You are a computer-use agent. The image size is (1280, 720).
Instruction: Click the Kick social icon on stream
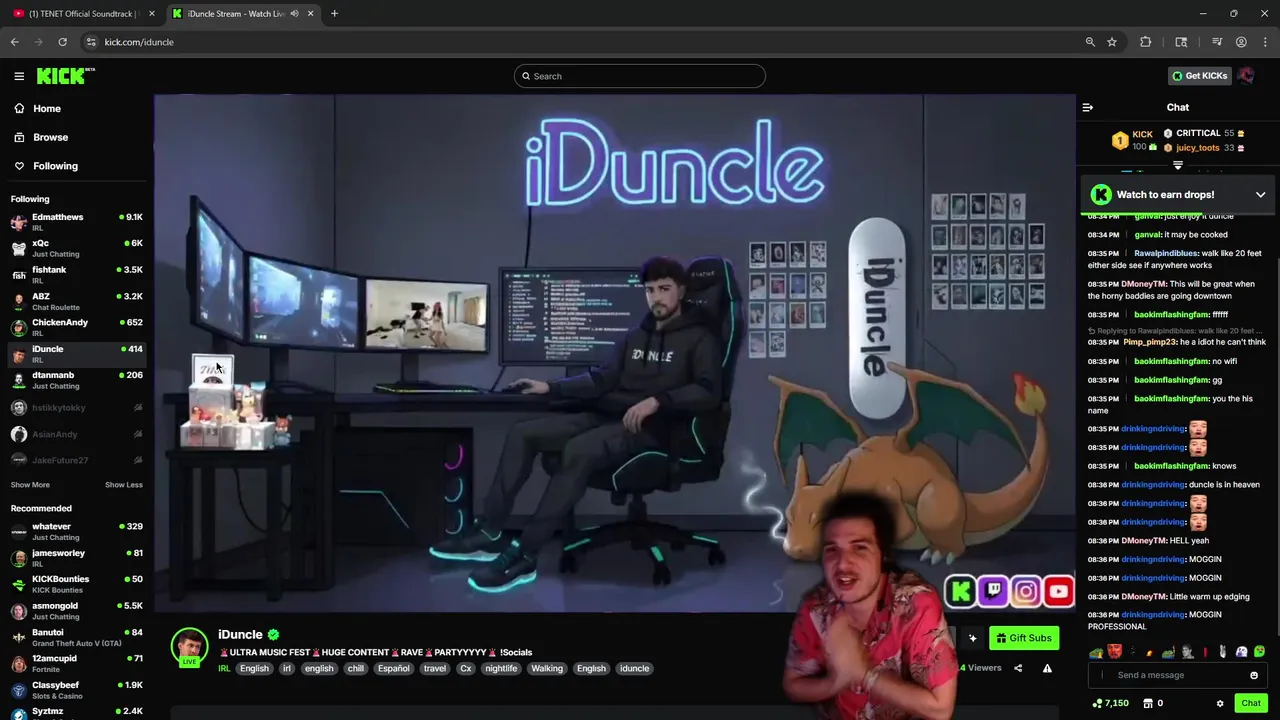[x=961, y=591]
